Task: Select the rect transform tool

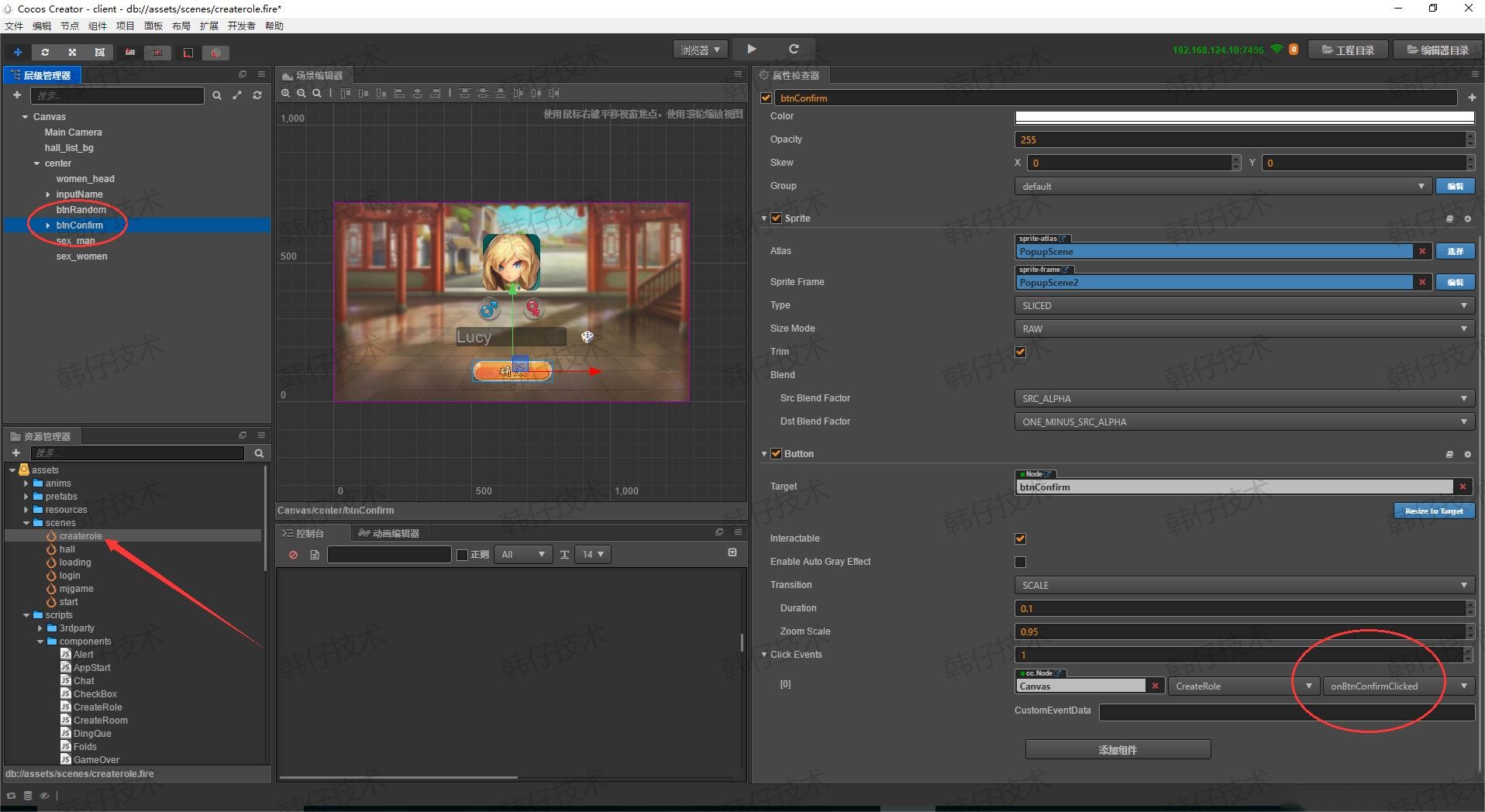Action: [x=99, y=52]
